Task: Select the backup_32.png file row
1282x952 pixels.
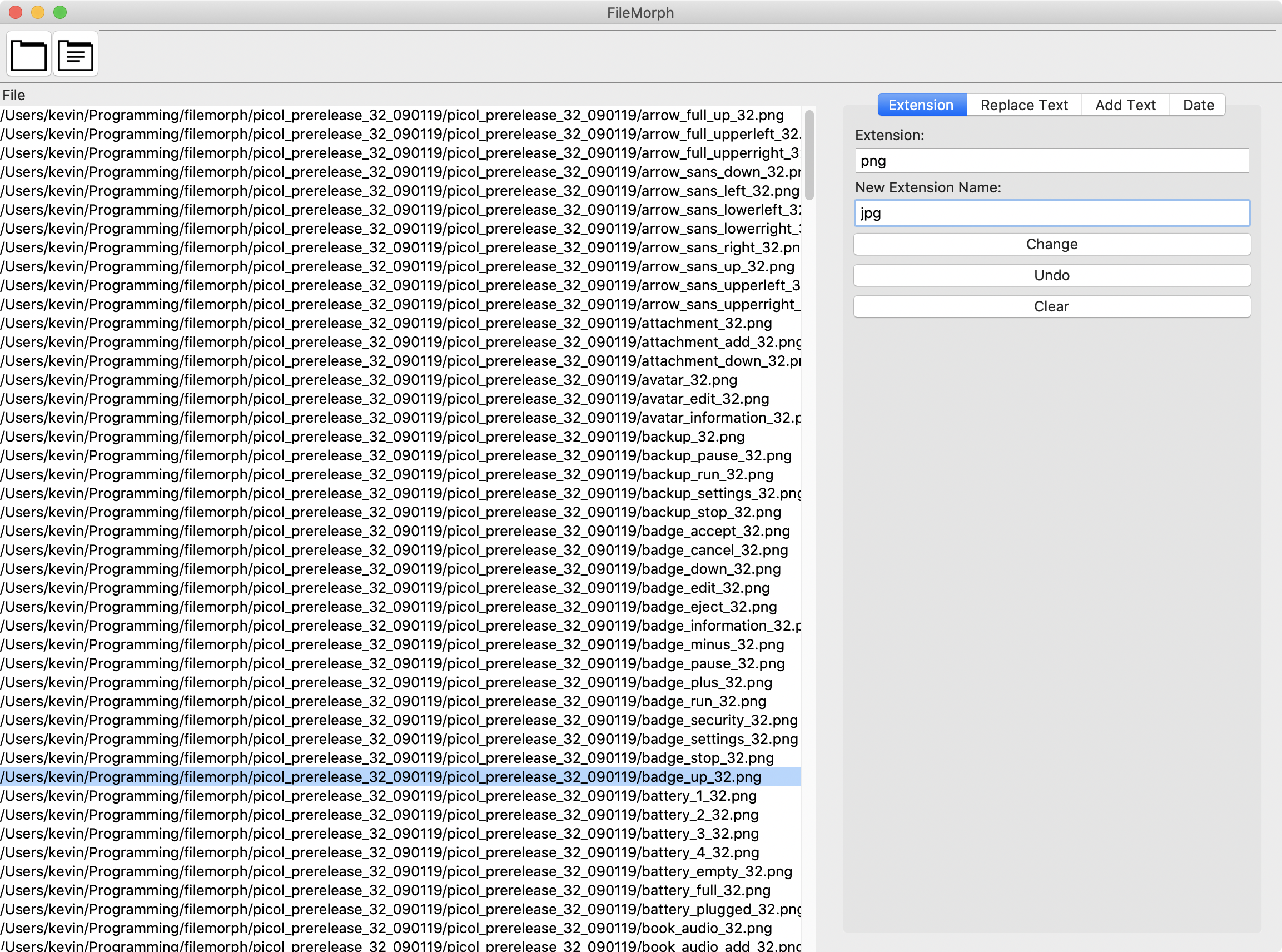Action: click(x=400, y=437)
